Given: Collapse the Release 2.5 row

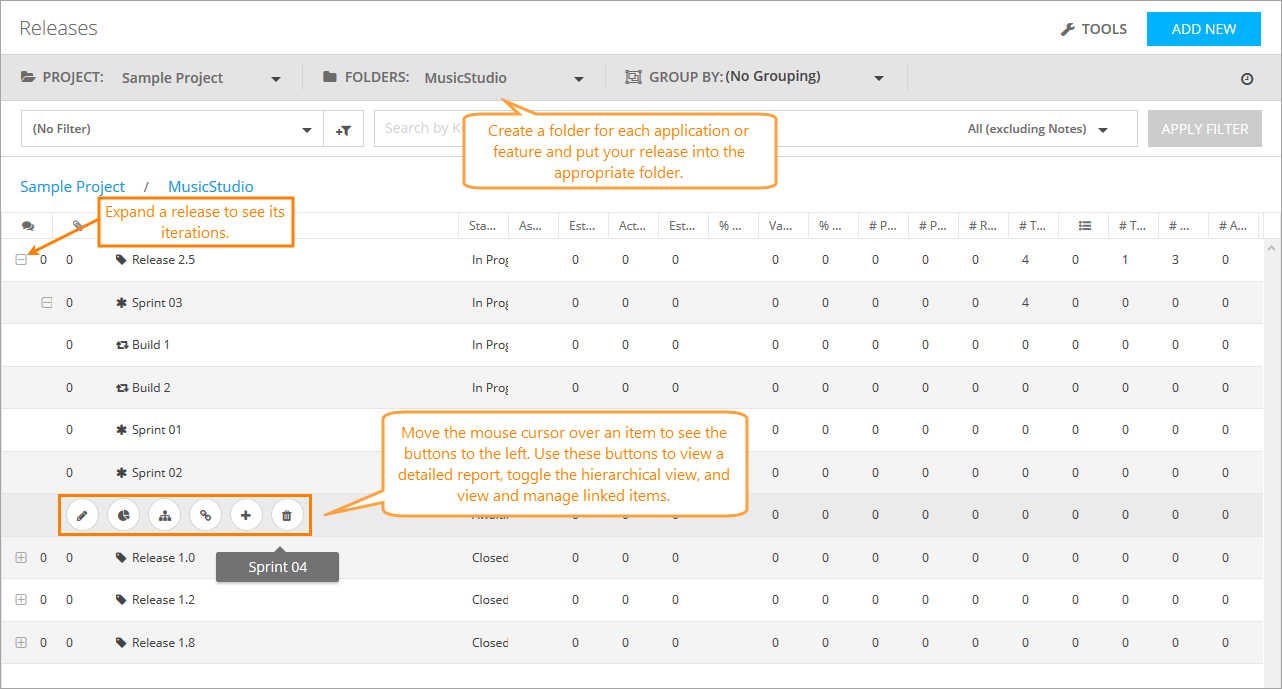Looking at the screenshot, I should (x=21, y=260).
